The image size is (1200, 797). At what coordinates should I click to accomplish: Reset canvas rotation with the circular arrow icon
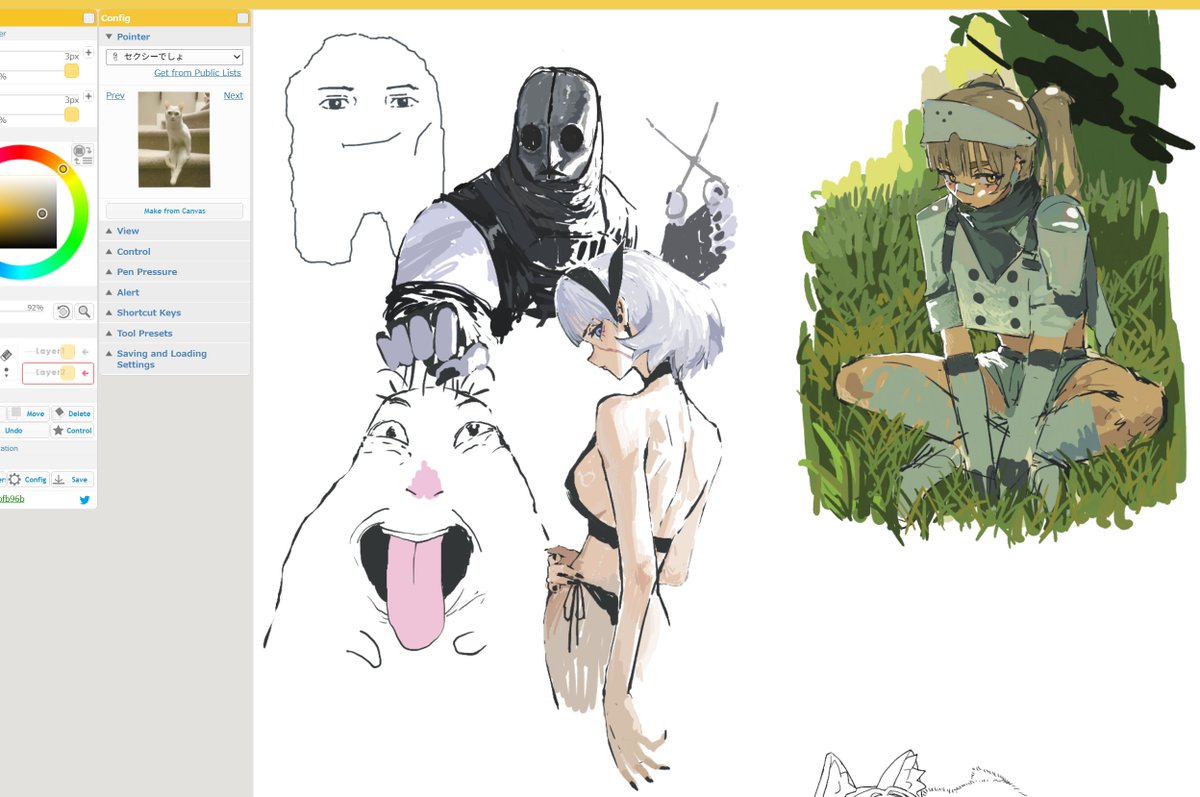[x=63, y=312]
